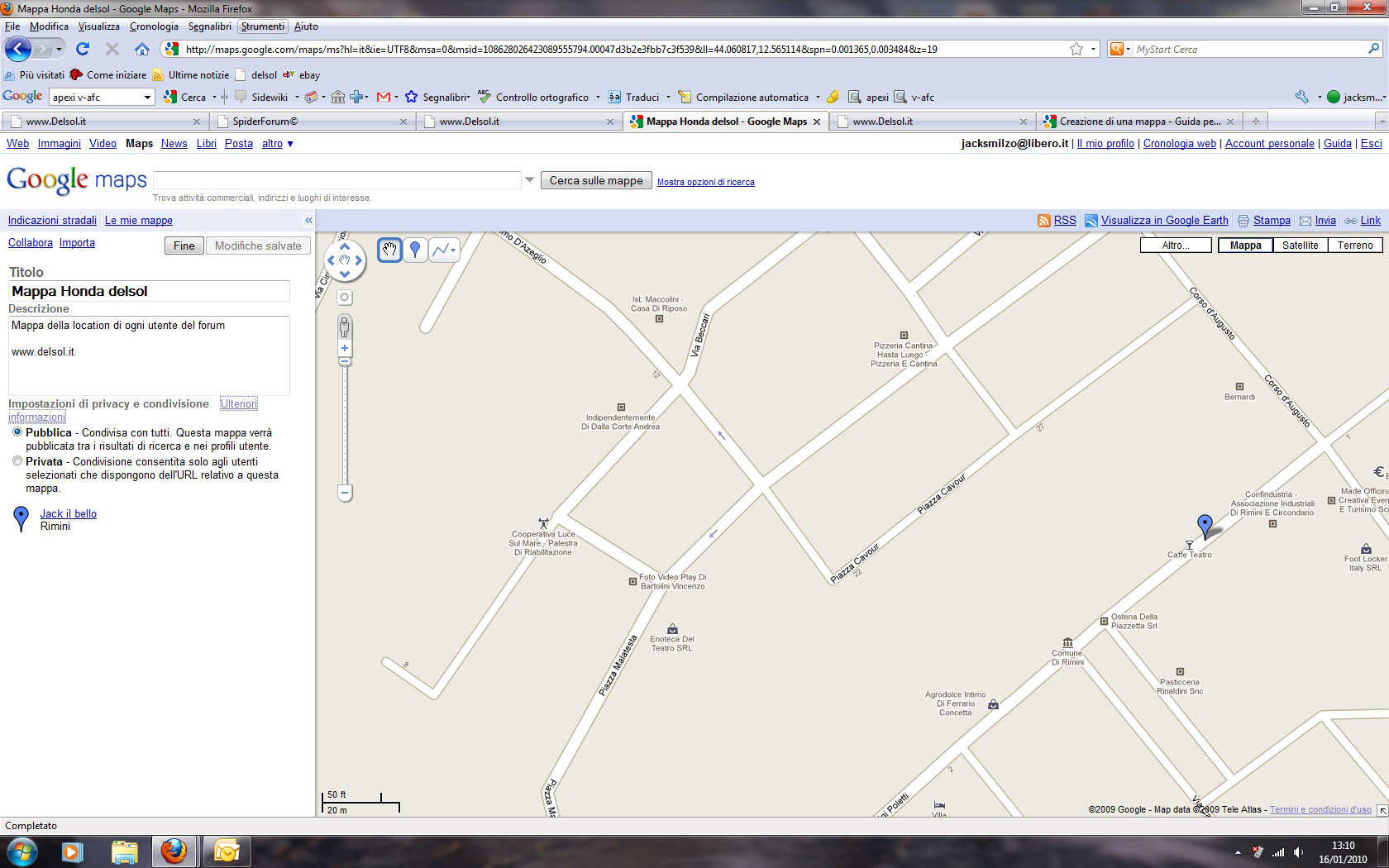Select the Pubblica privacy option
Viewport: 1389px width, 868px height.
click(x=17, y=432)
